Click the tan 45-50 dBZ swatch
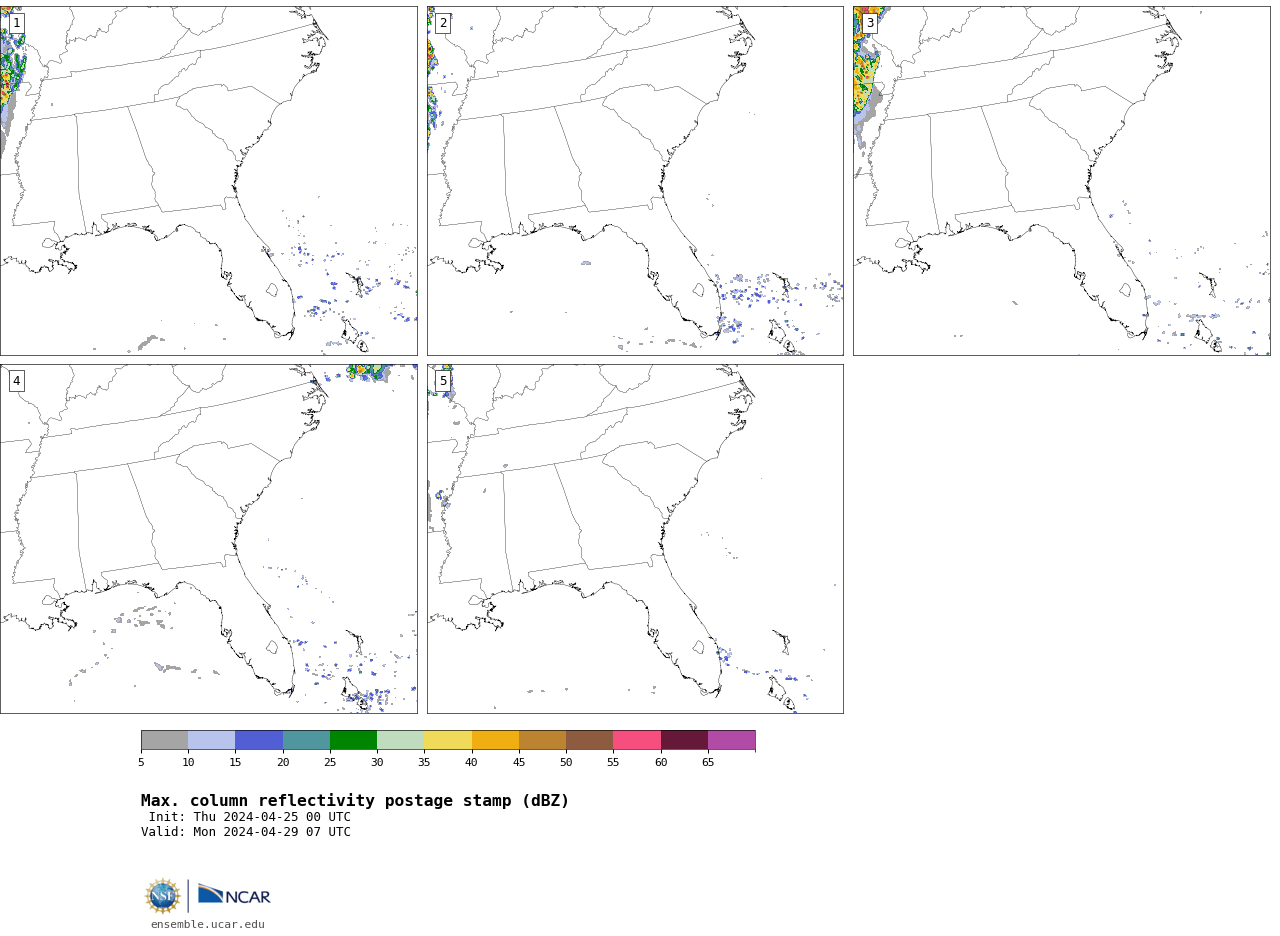Viewport: 1280px width, 936px height. click(542, 740)
